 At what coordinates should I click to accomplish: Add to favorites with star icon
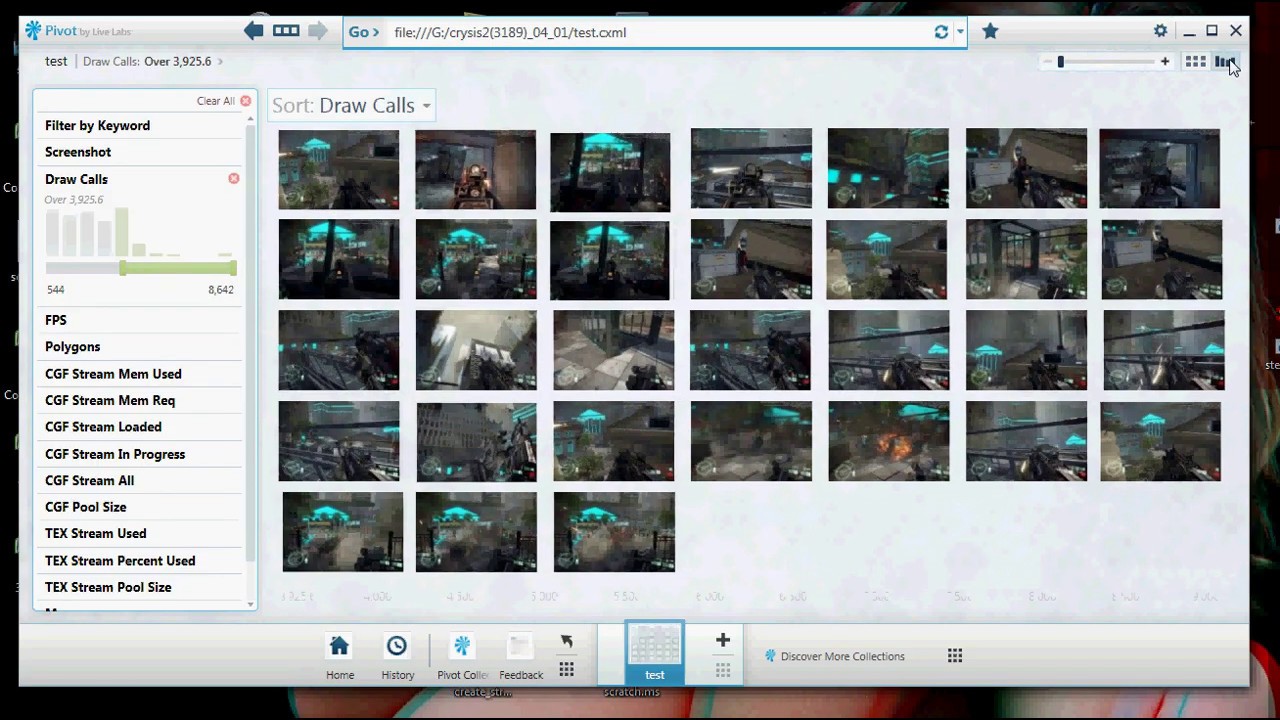click(990, 32)
